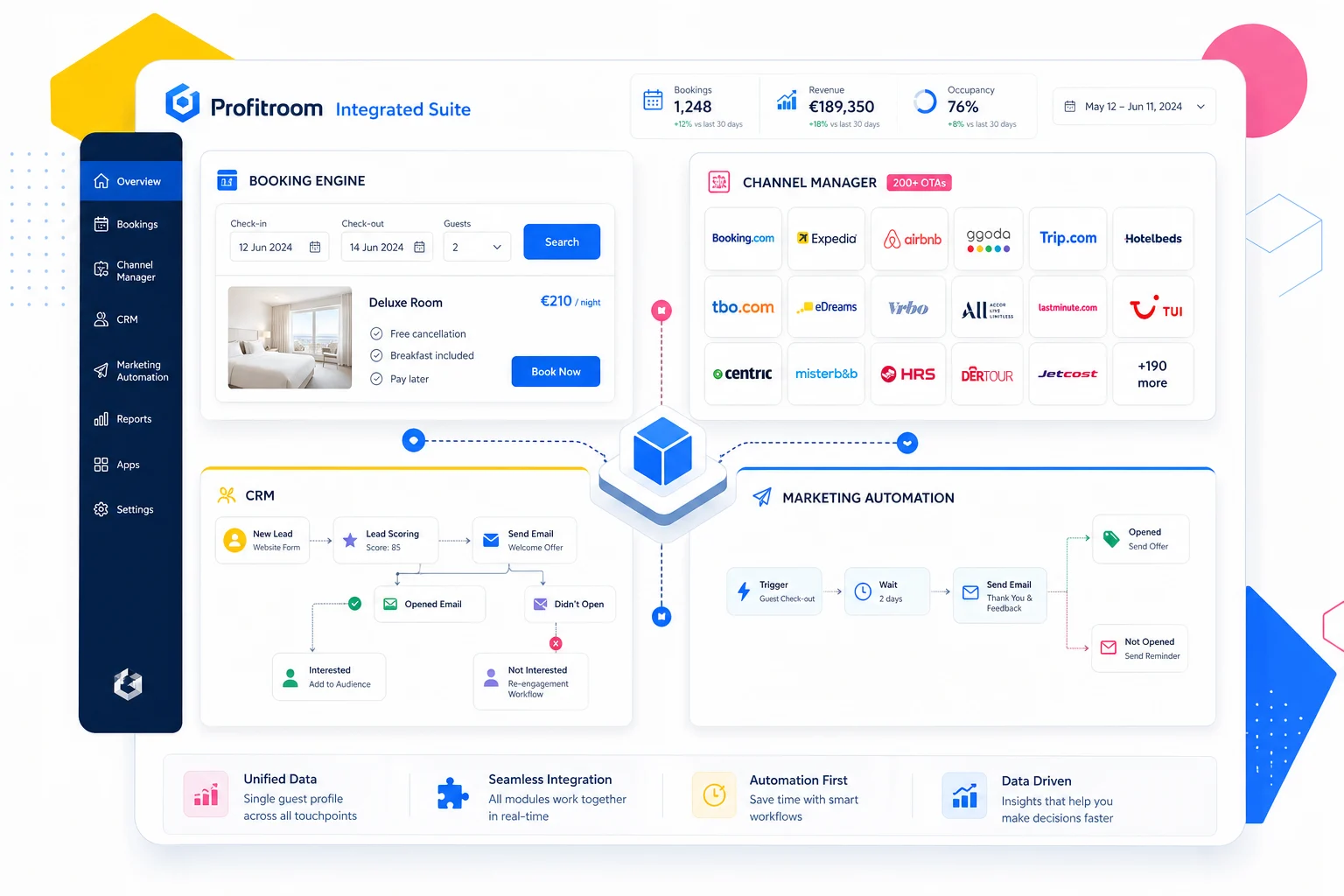Click the TUI channel logo tile
Viewport: 1344px width, 896px height.
1153,308
